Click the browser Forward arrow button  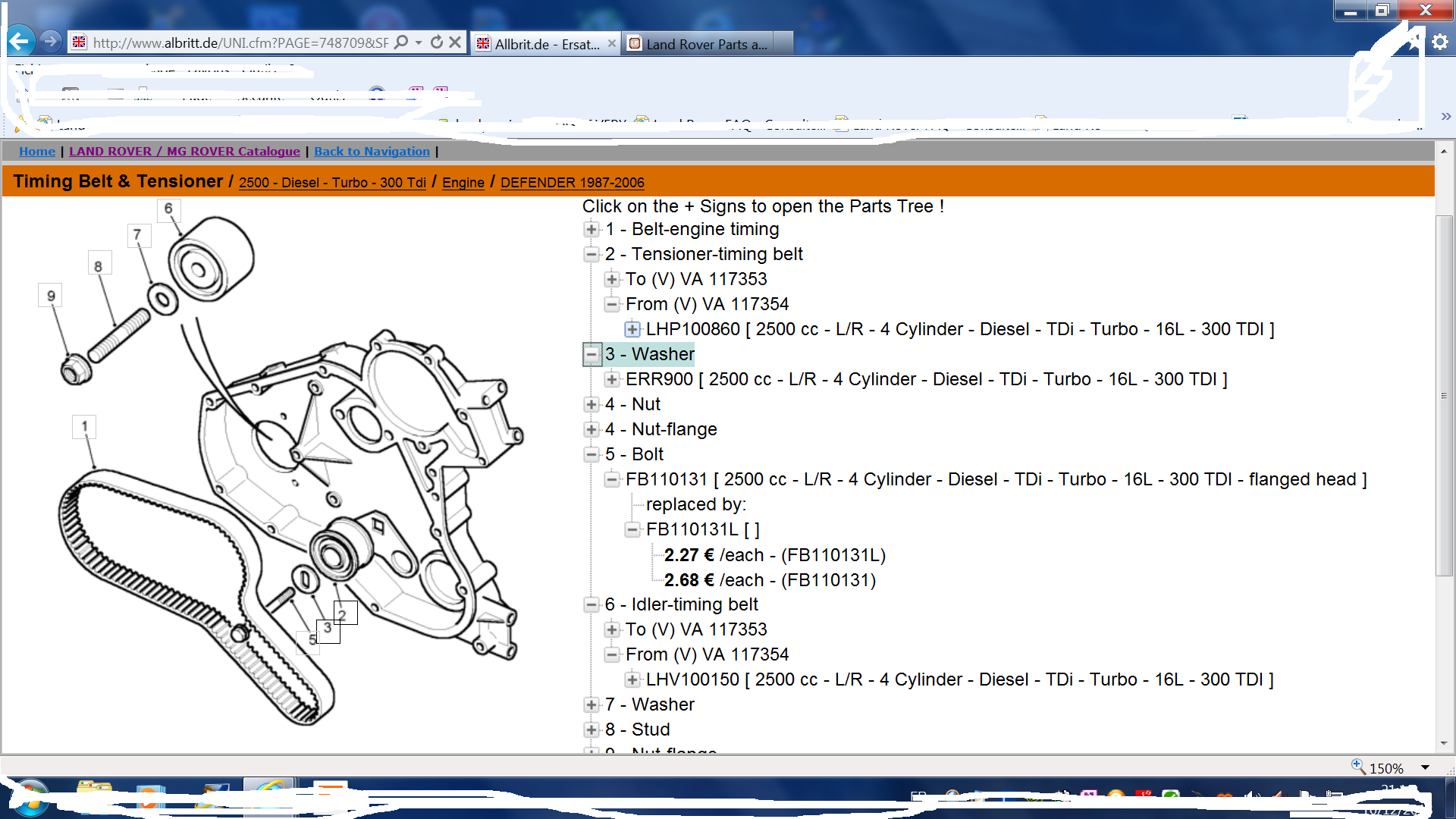[x=51, y=41]
